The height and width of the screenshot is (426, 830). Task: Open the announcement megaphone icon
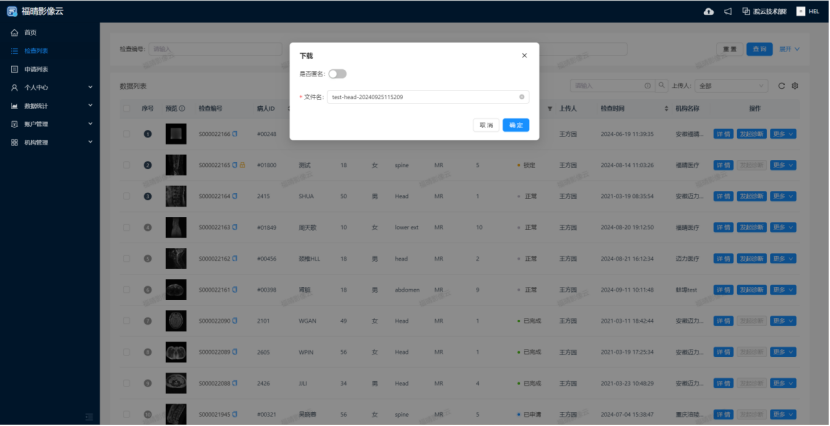click(x=726, y=11)
